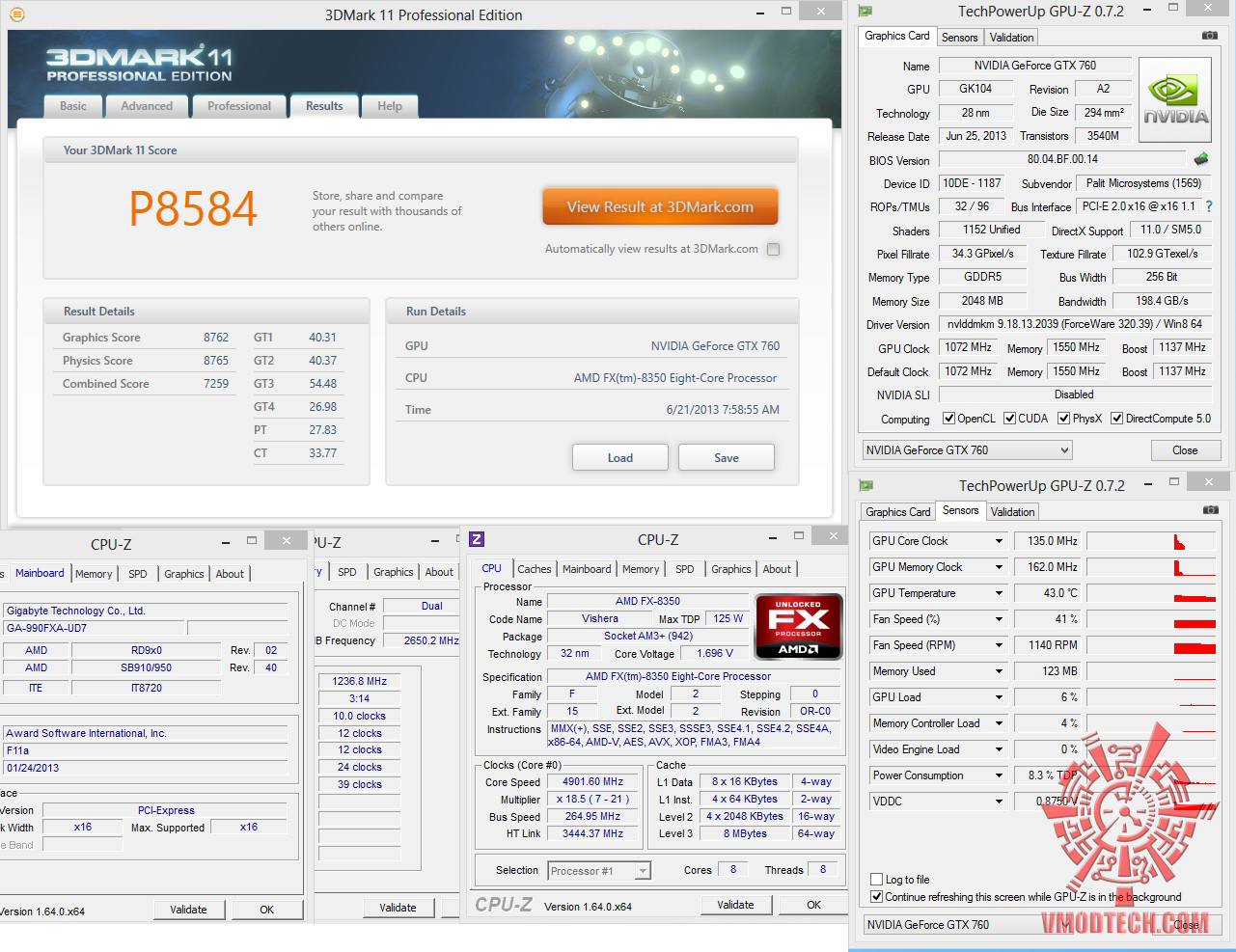Screen dimensions: 1236x952
Task: Click OK in the CPU-Z Mainboard window
Action: click(267, 910)
